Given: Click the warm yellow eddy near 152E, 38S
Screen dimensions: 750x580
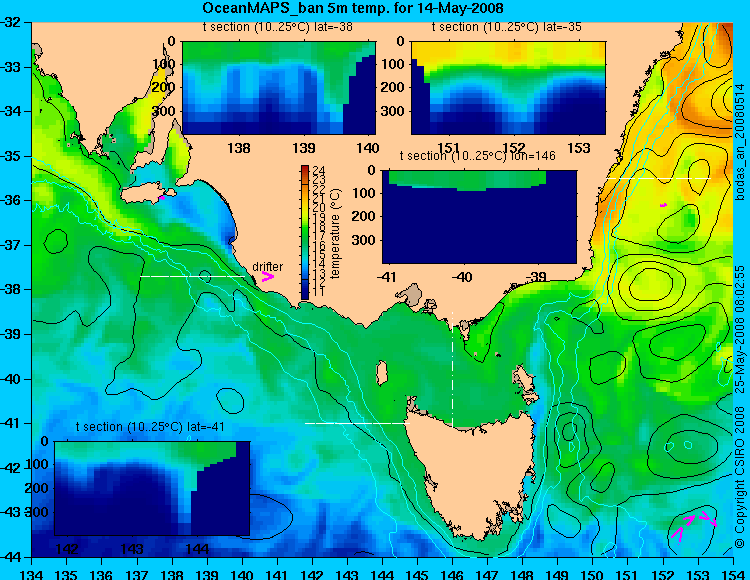Looking at the screenshot, I should pos(651,287).
